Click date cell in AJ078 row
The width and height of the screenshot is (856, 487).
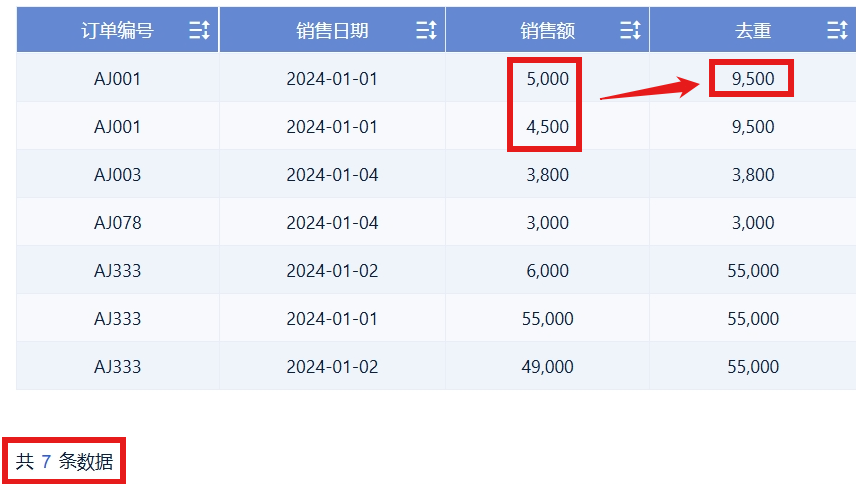(x=332, y=223)
